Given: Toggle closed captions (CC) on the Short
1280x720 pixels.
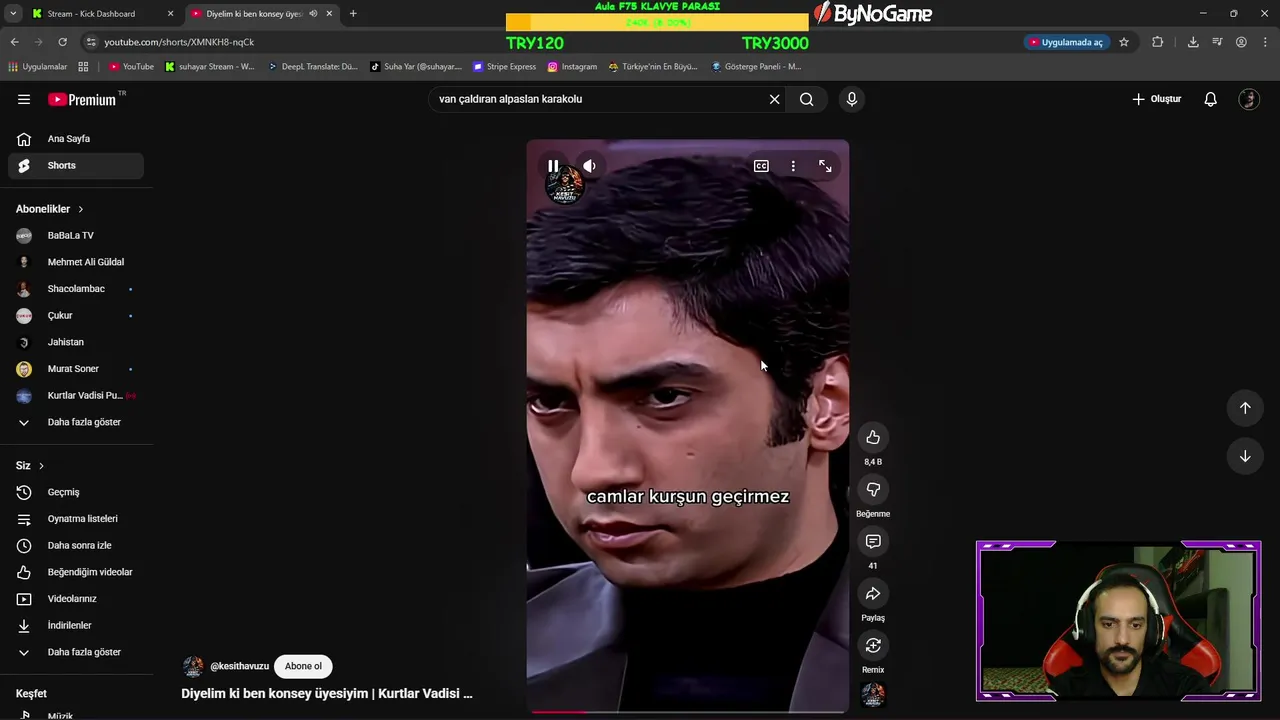Looking at the screenshot, I should tap(761, 166).
